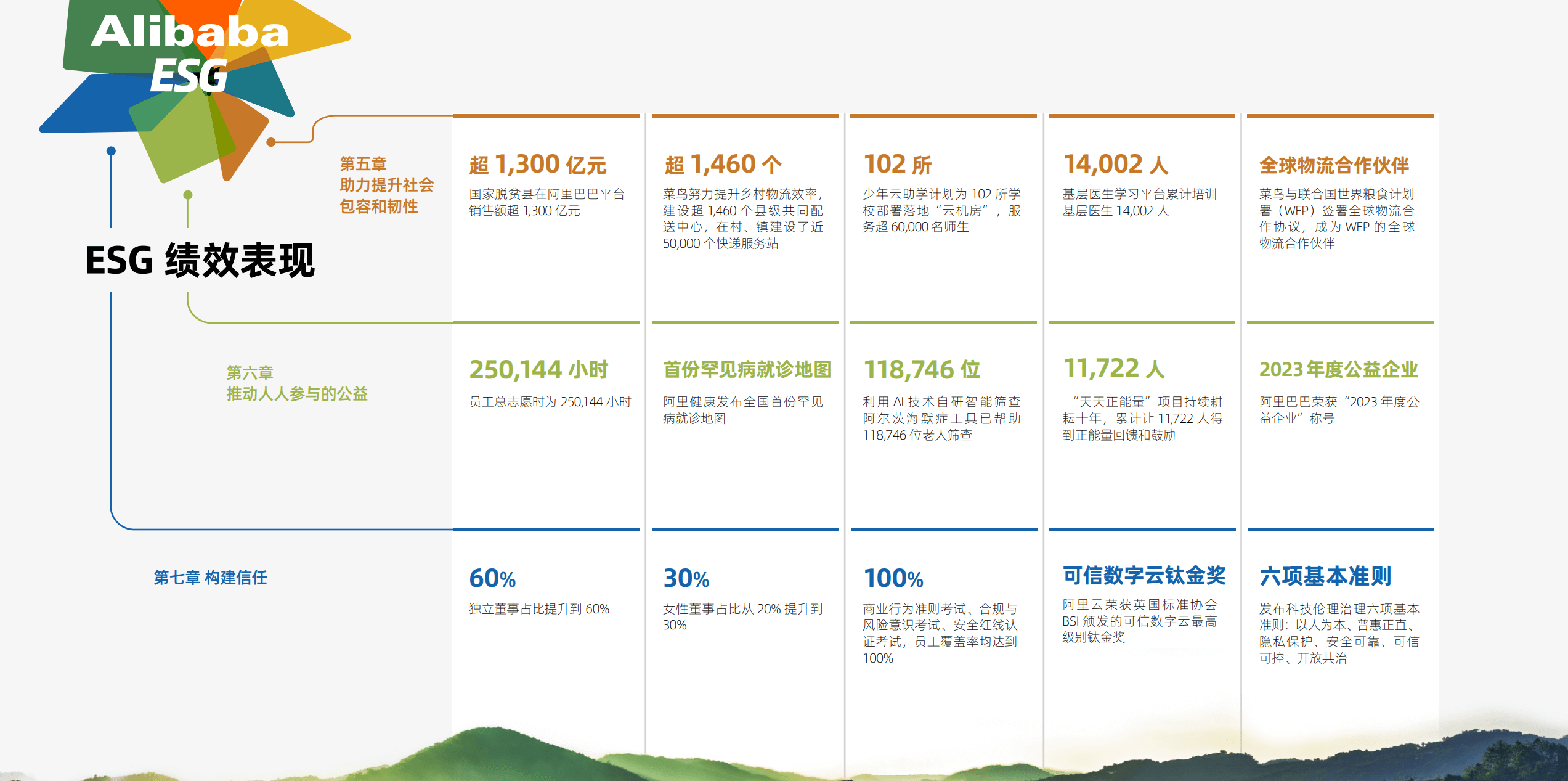Click the '天天正能量' project description
This screenshot has width=1568, height=781.
click(1143, 419)
